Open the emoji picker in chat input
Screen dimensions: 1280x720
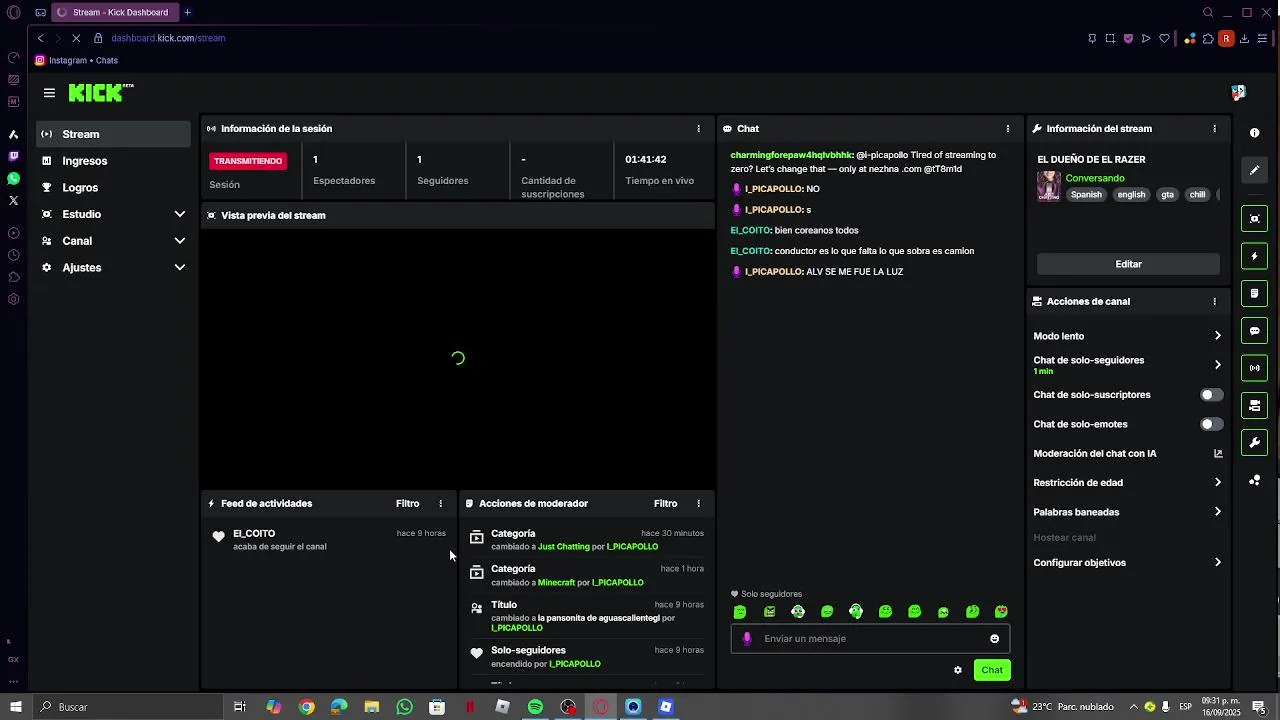pyautogui.click(x=994, y=639)
